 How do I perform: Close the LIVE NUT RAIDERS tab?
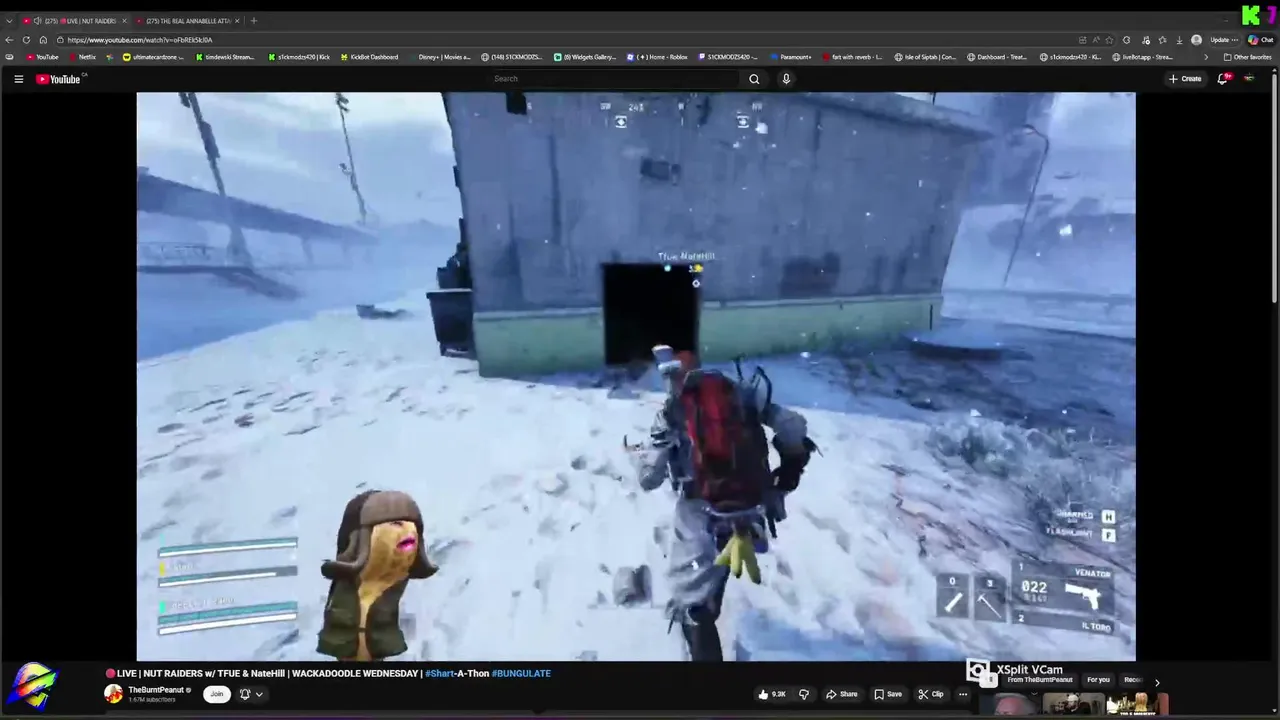125,21
